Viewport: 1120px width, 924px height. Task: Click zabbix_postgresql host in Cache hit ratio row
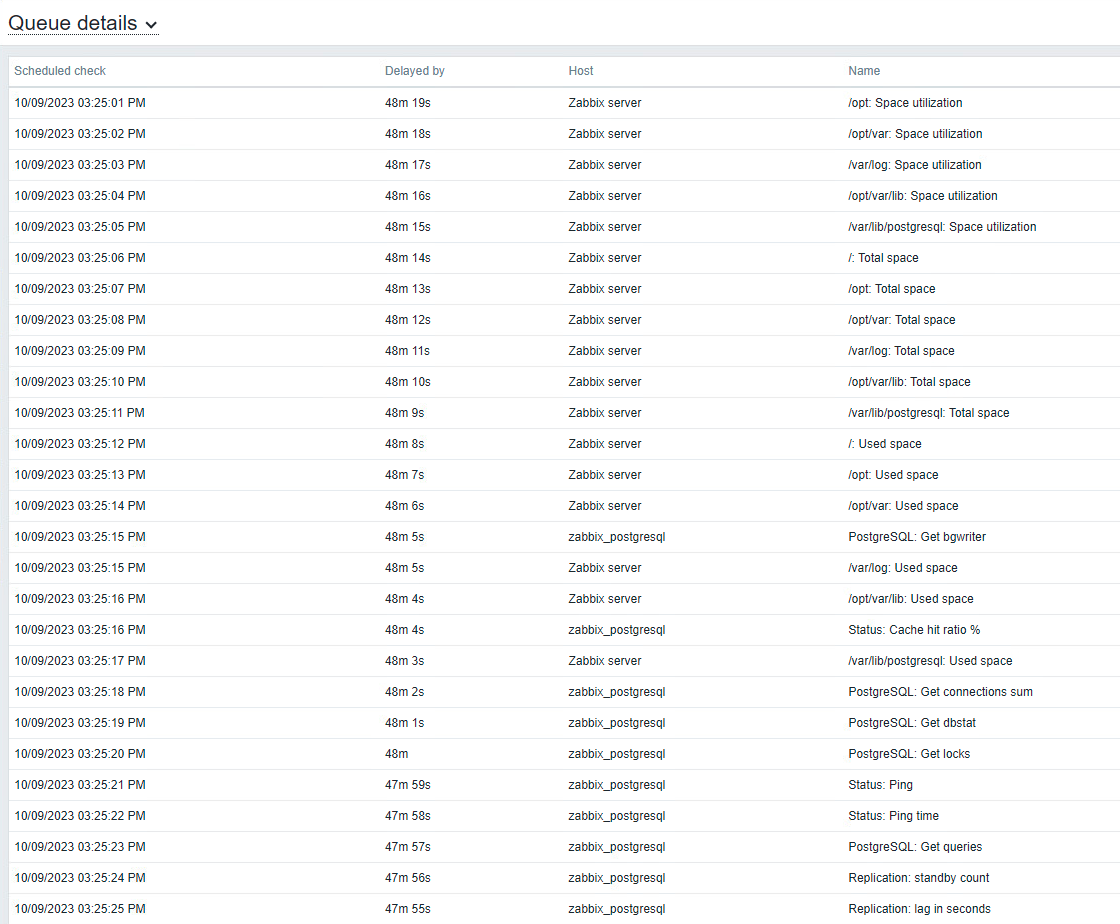coord(617,630)
